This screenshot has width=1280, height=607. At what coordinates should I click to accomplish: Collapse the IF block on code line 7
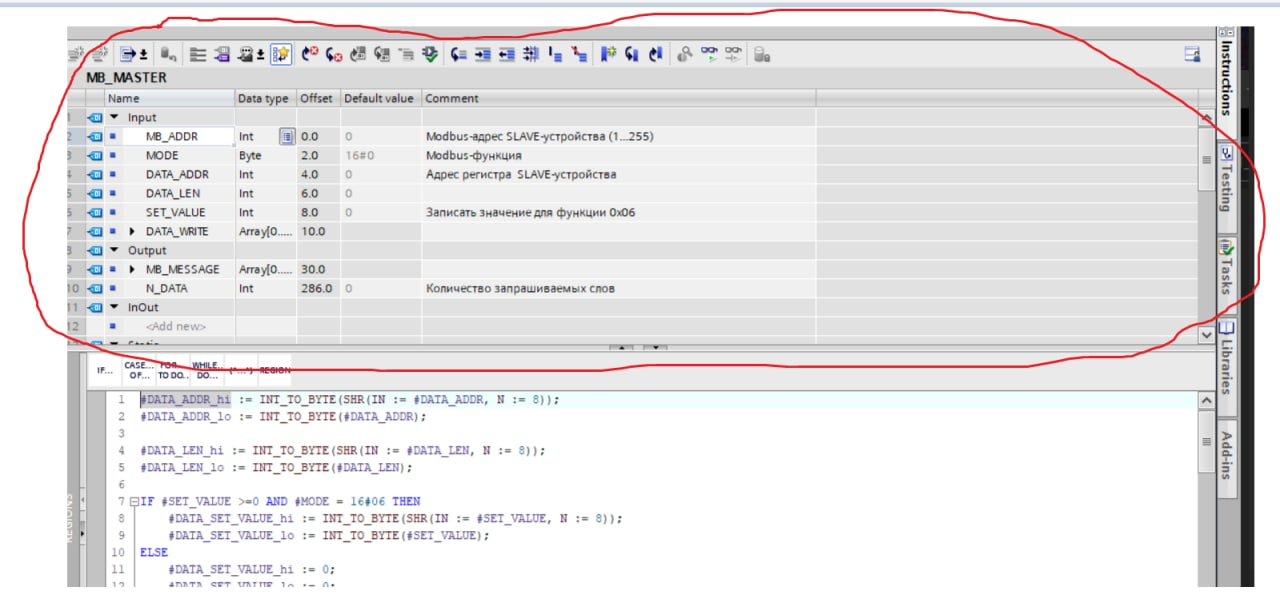[132, 501]
